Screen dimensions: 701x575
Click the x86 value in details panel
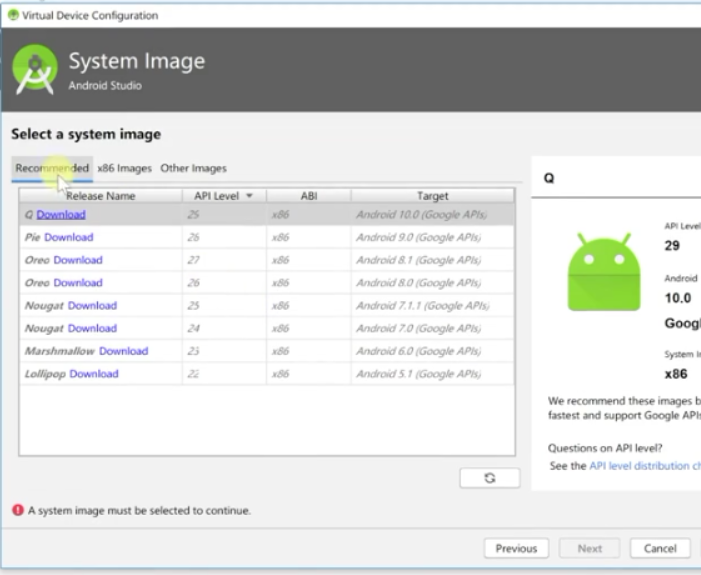coord(676,374)
